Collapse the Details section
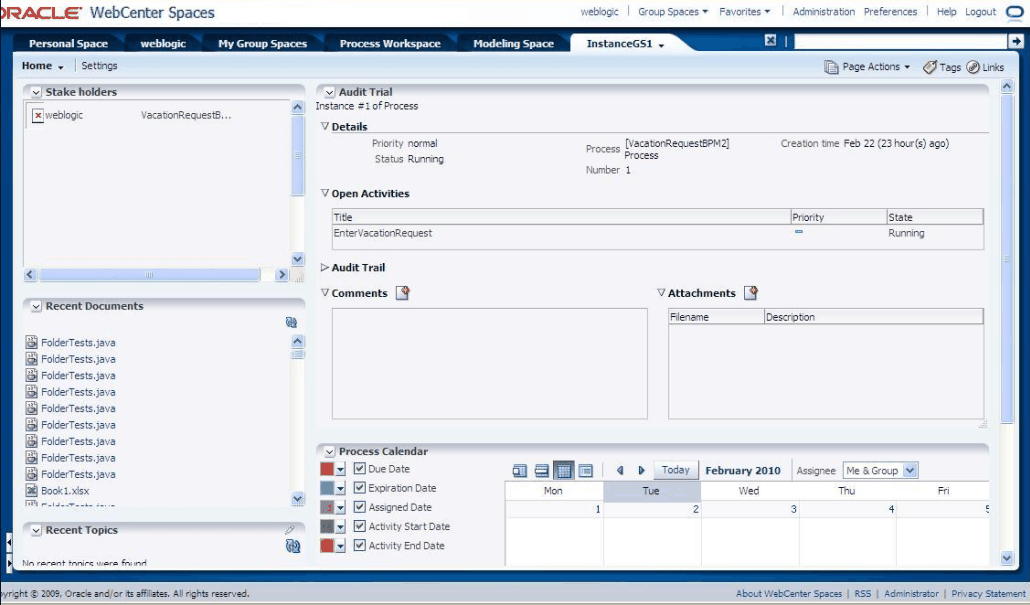1030x605 pixels. (x=325, y=126)
